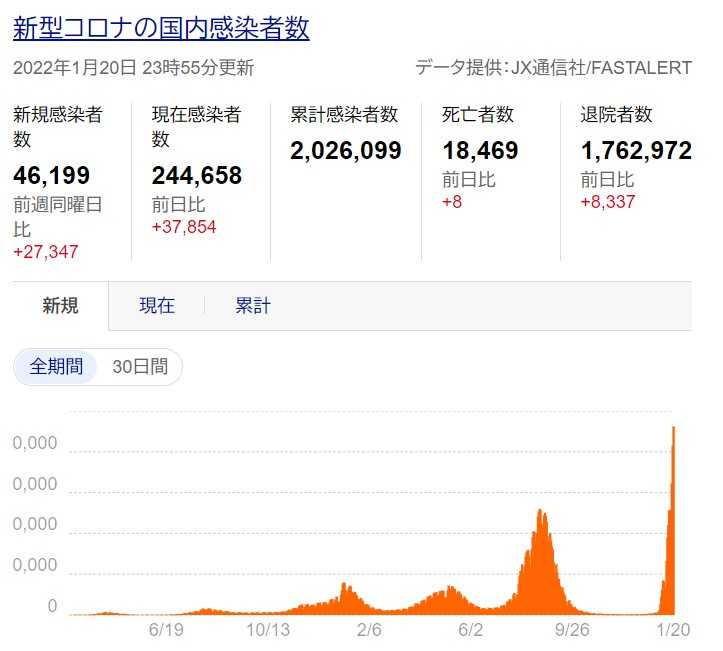
Task: Click the 10/13 x-axis date label
Action: click(266, 631)
